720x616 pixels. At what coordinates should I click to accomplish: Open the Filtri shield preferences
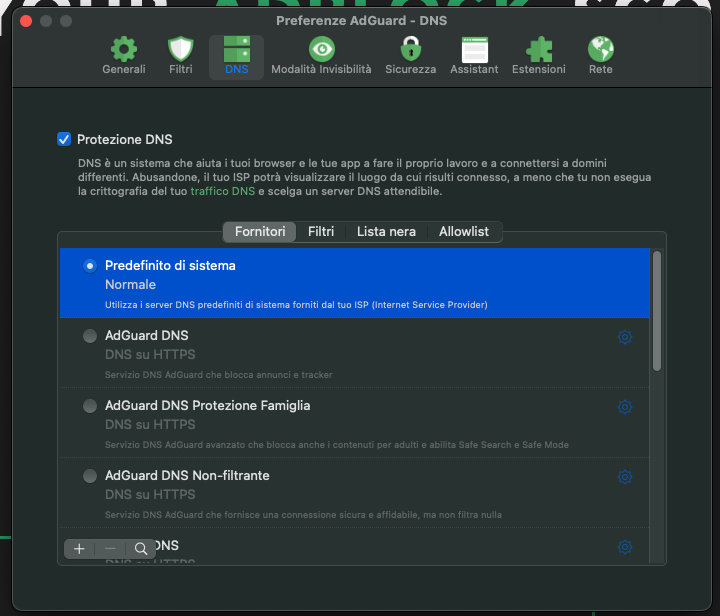coord(180,56)
